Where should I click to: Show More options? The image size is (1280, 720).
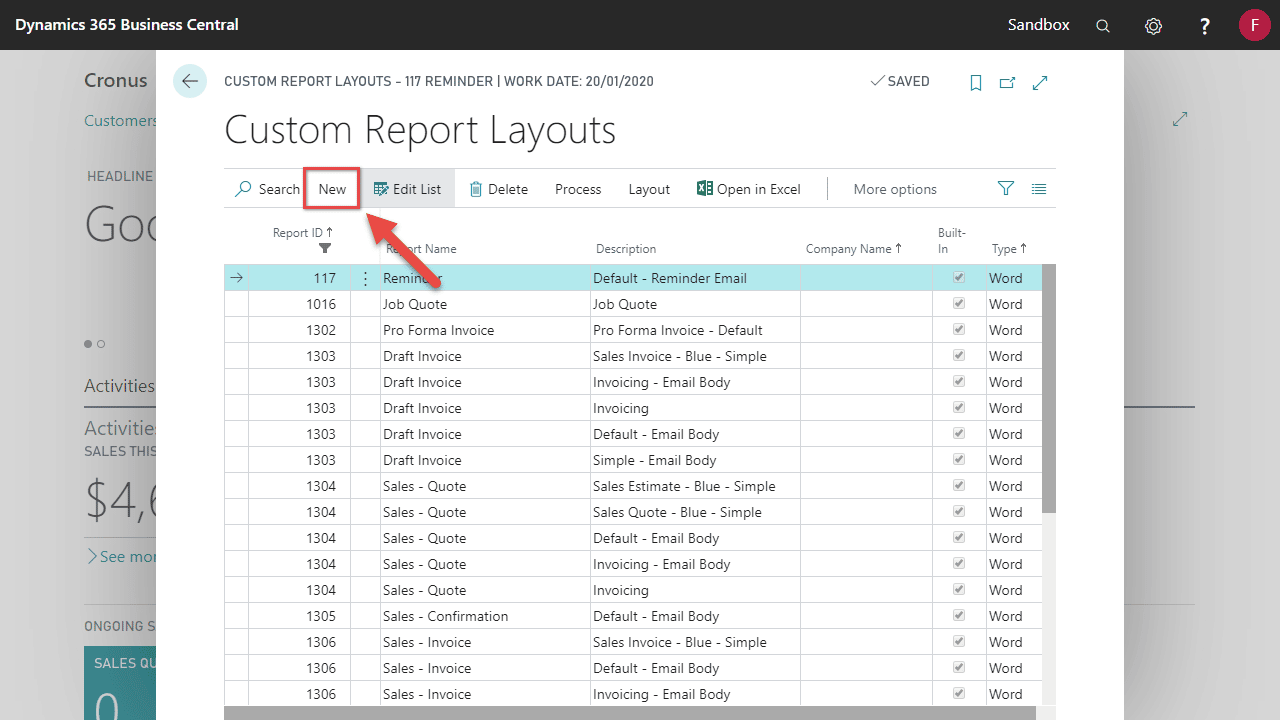click(x=895, y=189)
